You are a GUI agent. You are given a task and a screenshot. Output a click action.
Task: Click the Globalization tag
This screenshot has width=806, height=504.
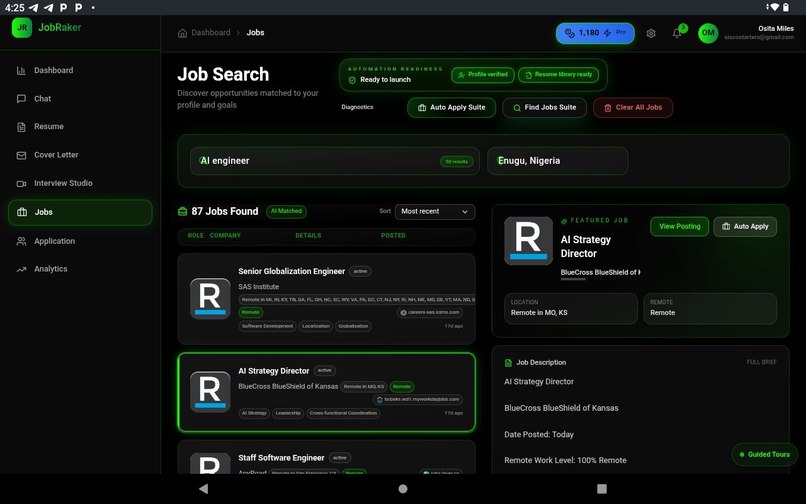(x=353, y=326)
